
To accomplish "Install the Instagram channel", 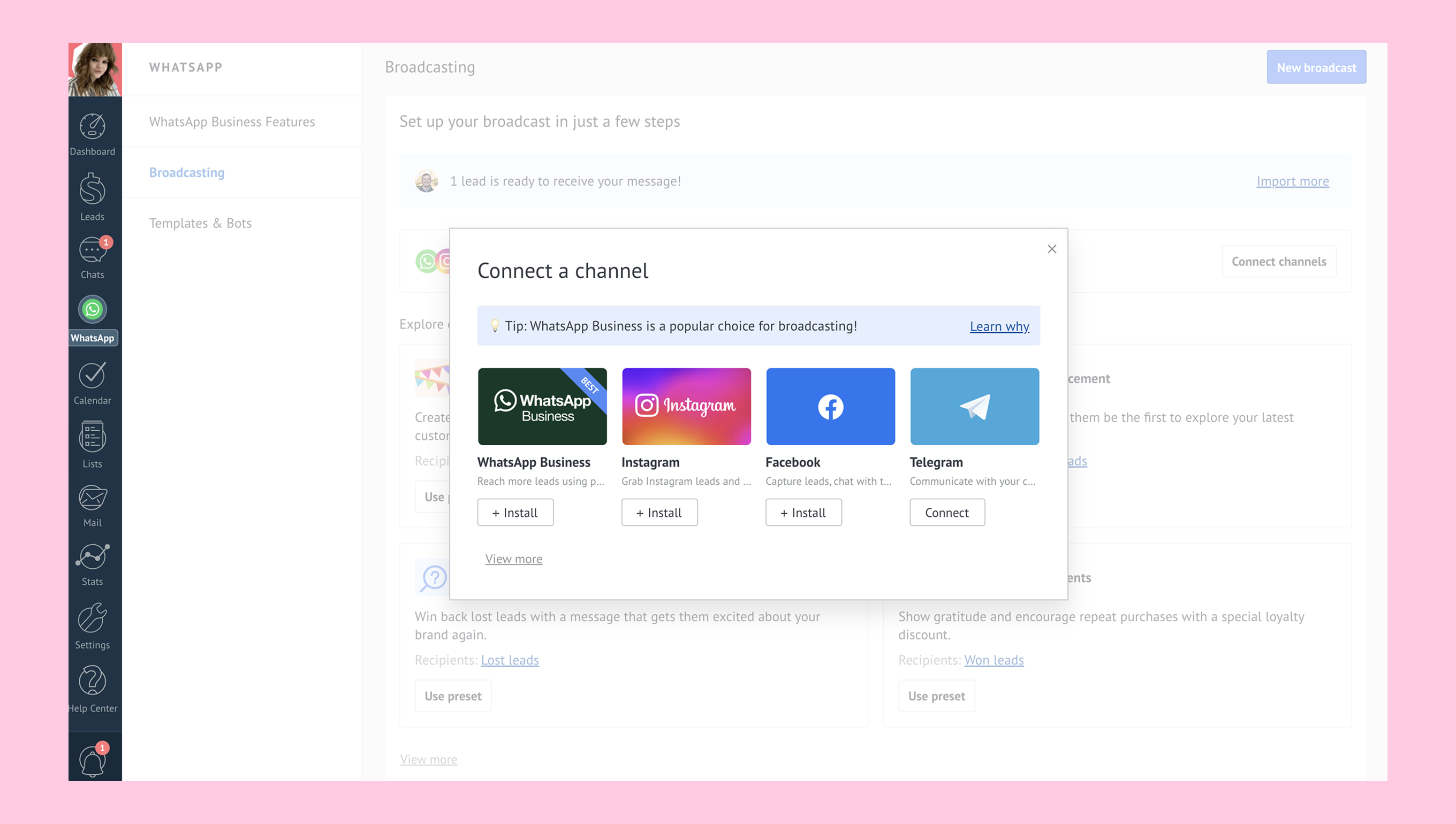I will (659, 512).
